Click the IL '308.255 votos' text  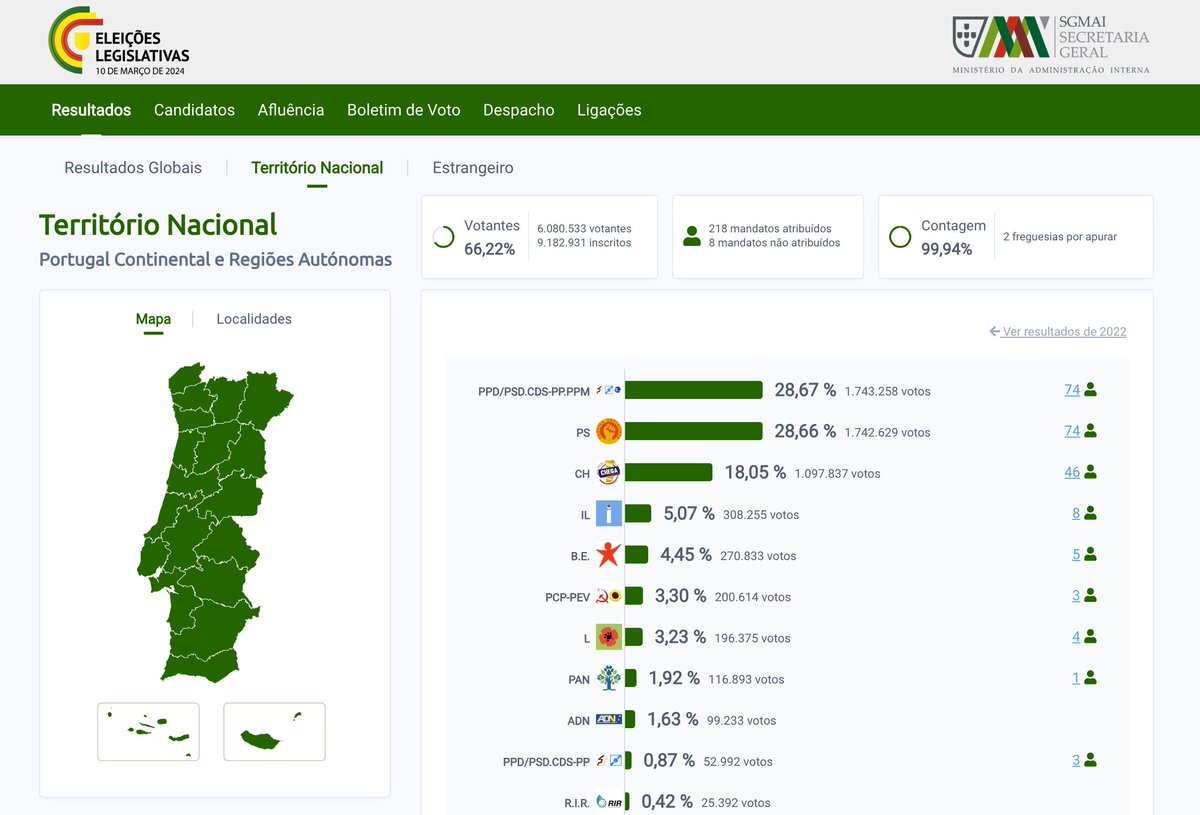pos(761,515)
